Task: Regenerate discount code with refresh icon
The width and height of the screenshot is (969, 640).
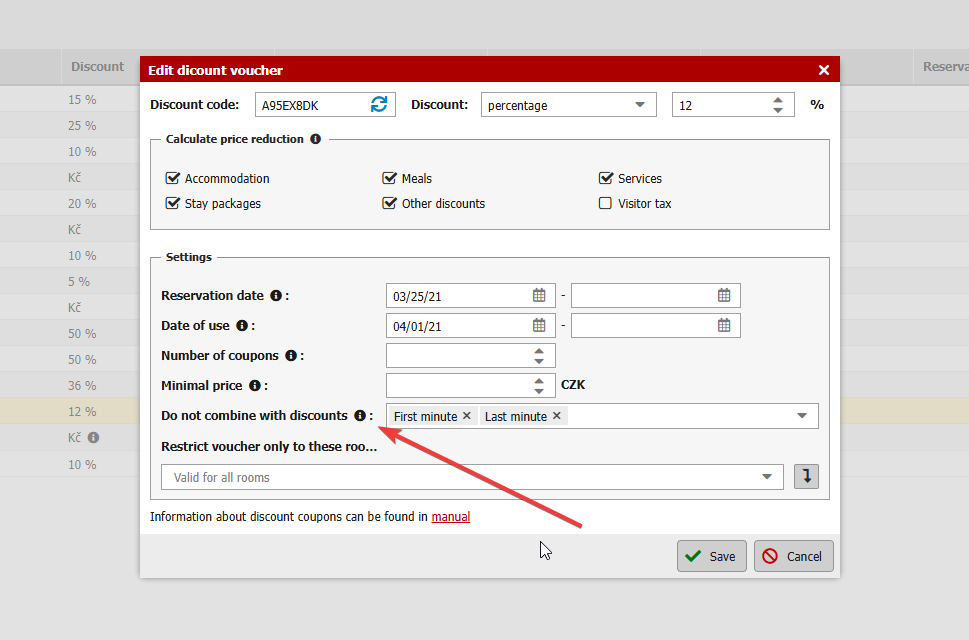Action: pyautogui.click(x=379, y=105)
